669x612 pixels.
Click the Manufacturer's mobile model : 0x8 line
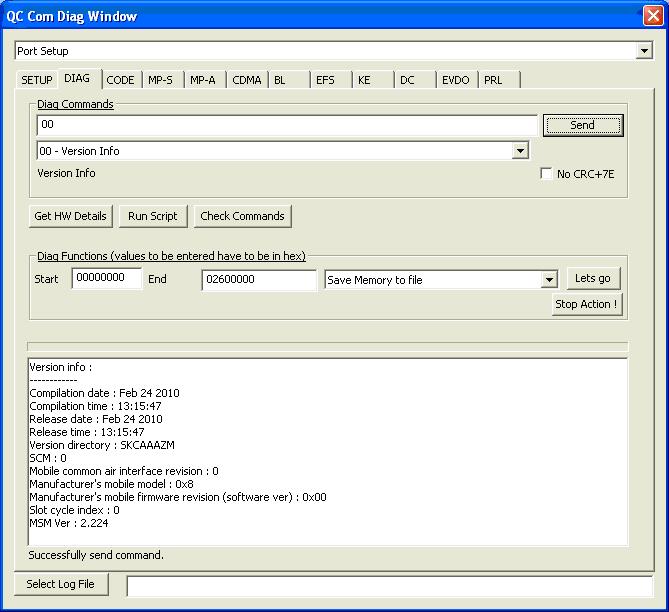coord(111,484)
